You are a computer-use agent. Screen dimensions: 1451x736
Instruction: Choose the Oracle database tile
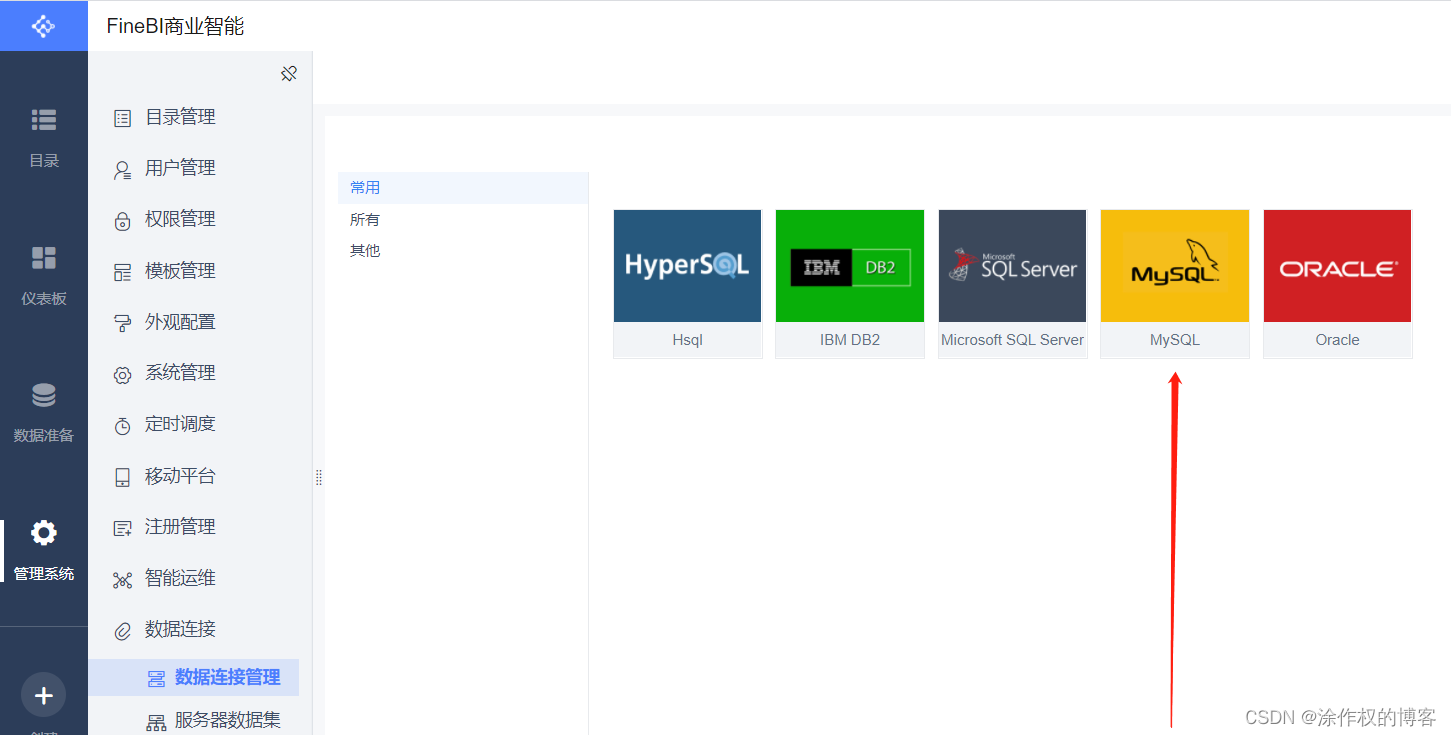click(1338, 284)
